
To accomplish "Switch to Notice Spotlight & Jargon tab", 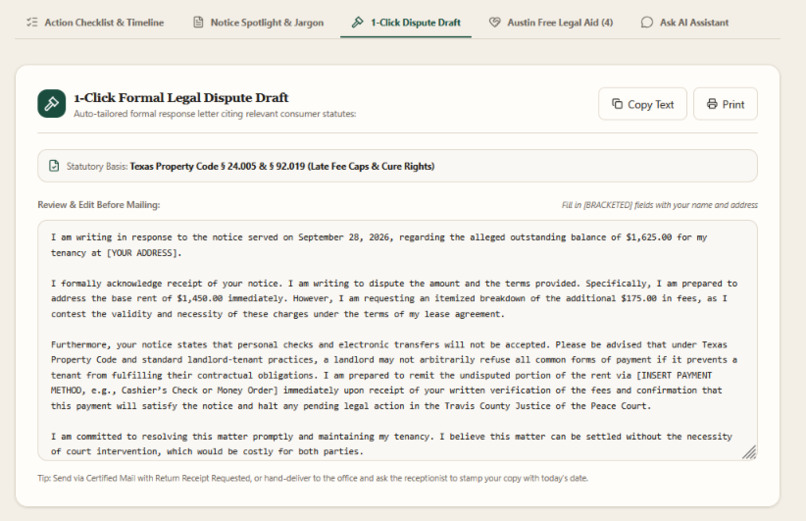I will pos(259,23).
